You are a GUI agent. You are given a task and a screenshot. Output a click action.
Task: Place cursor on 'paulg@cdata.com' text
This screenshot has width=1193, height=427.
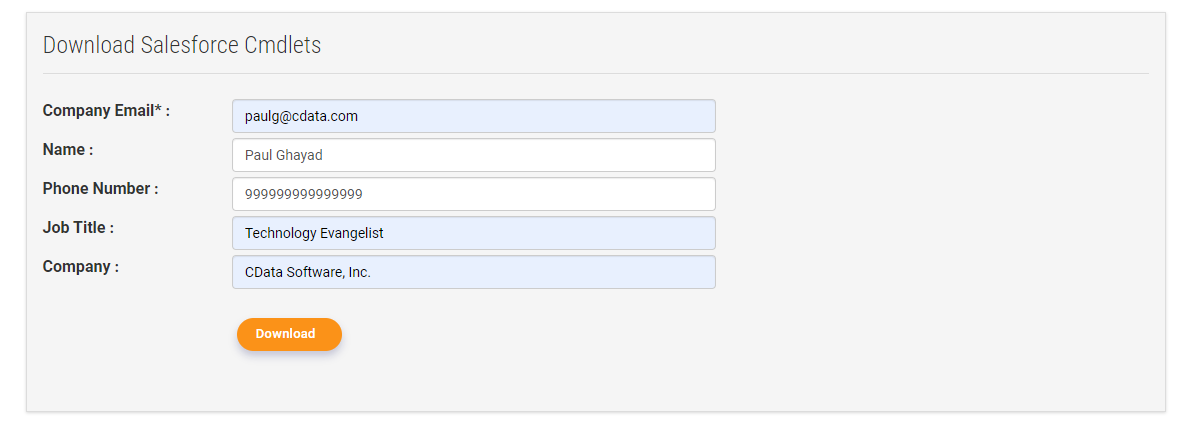[x=301, y=116]
